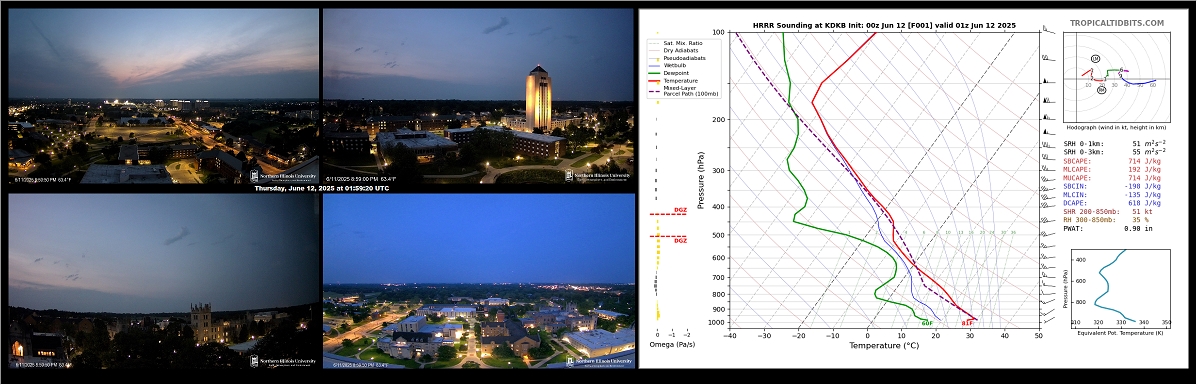The width and height of the screenshot is (1197, 385).
Task: Click the Northern Illinois University logo on the tower webcam
Action: click(598, 176)
